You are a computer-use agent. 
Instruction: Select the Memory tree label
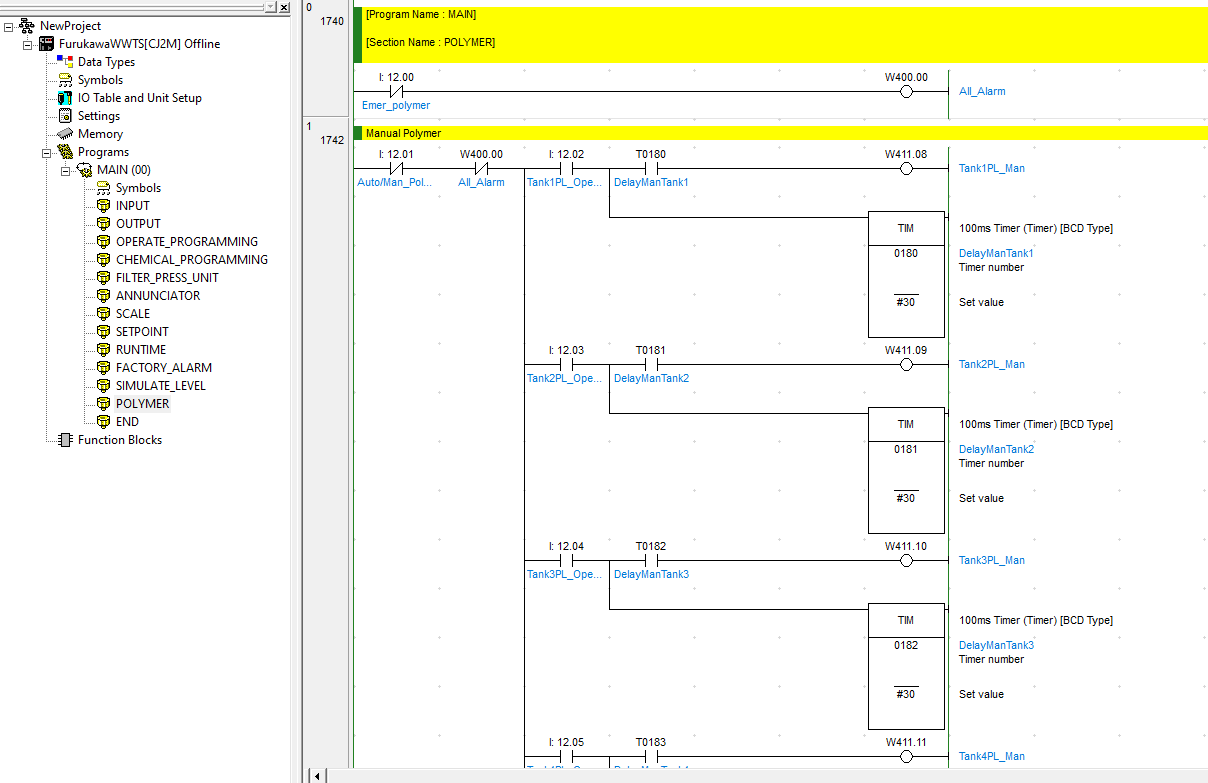click(100, 134)
